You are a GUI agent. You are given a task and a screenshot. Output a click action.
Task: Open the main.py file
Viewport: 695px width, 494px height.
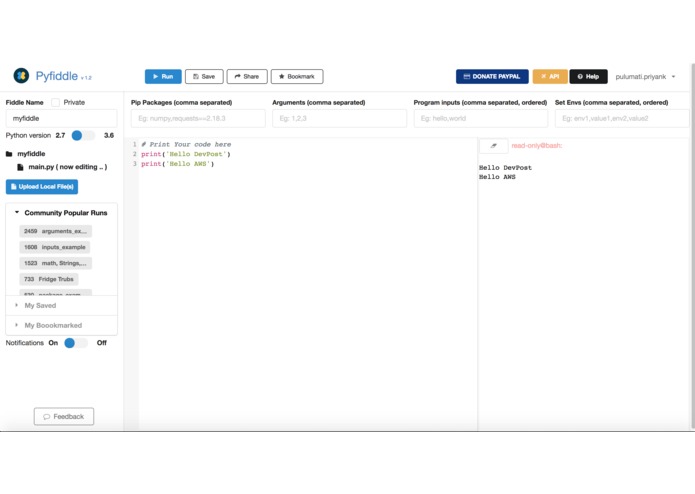(67, 167)
